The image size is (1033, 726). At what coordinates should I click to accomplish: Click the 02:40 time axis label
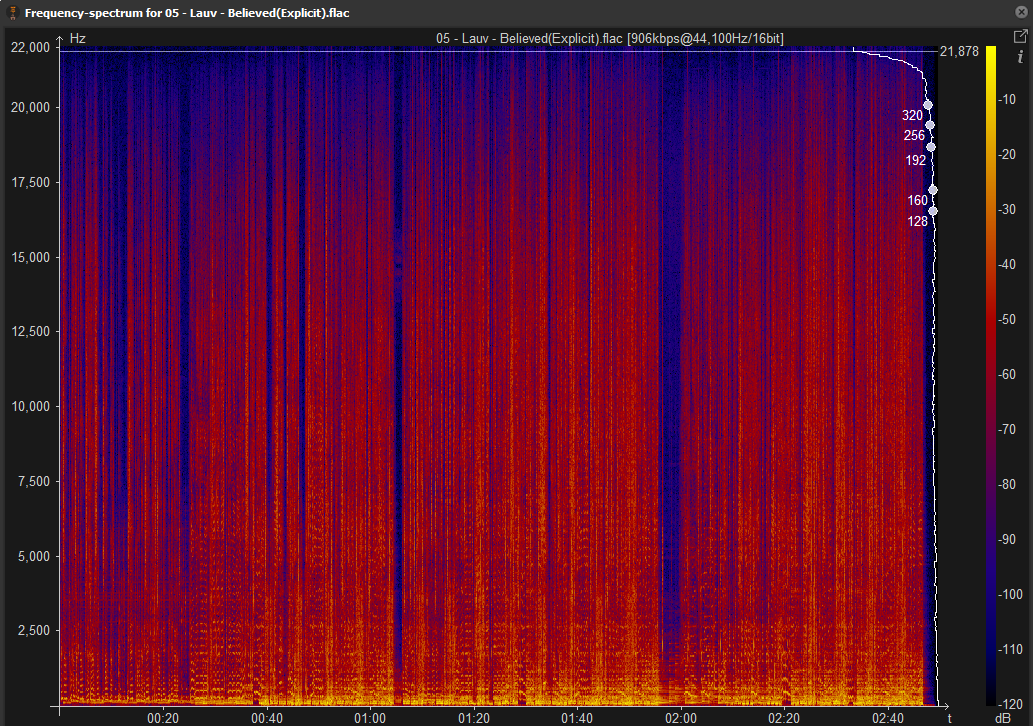(x=888, y=718)
